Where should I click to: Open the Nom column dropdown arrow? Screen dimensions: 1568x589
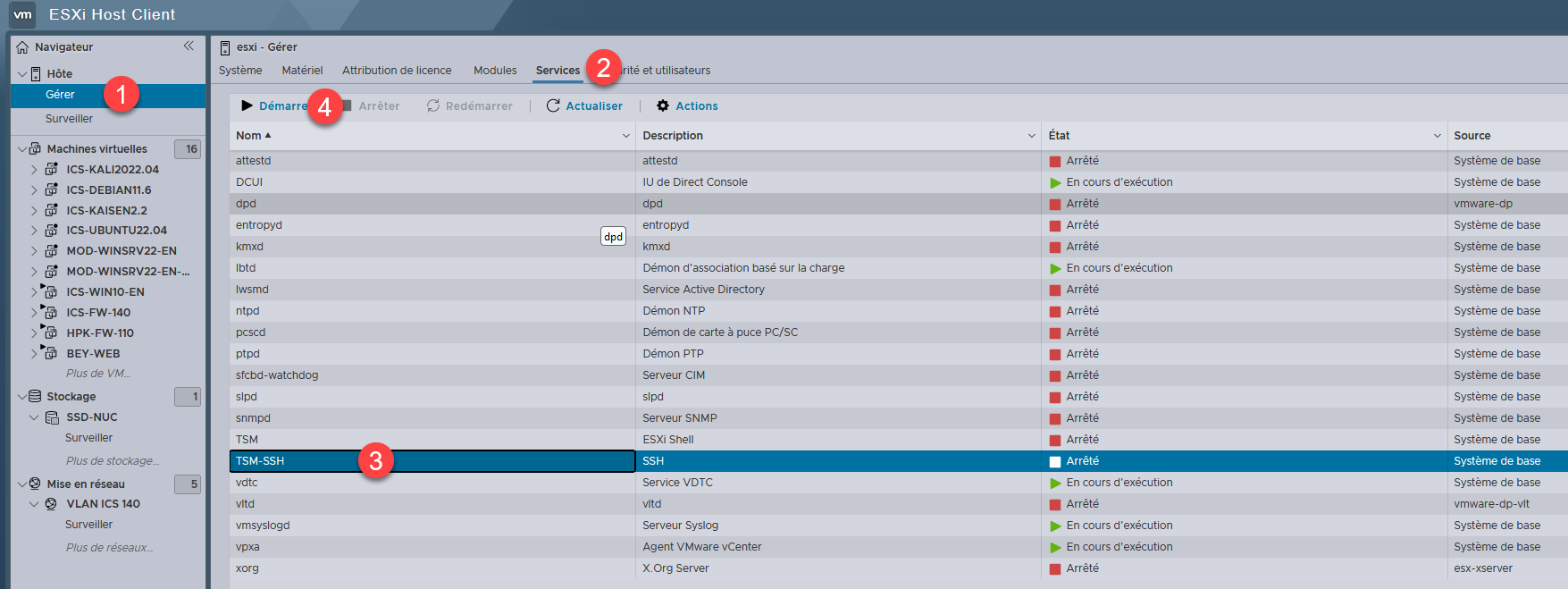pos(626,136)
